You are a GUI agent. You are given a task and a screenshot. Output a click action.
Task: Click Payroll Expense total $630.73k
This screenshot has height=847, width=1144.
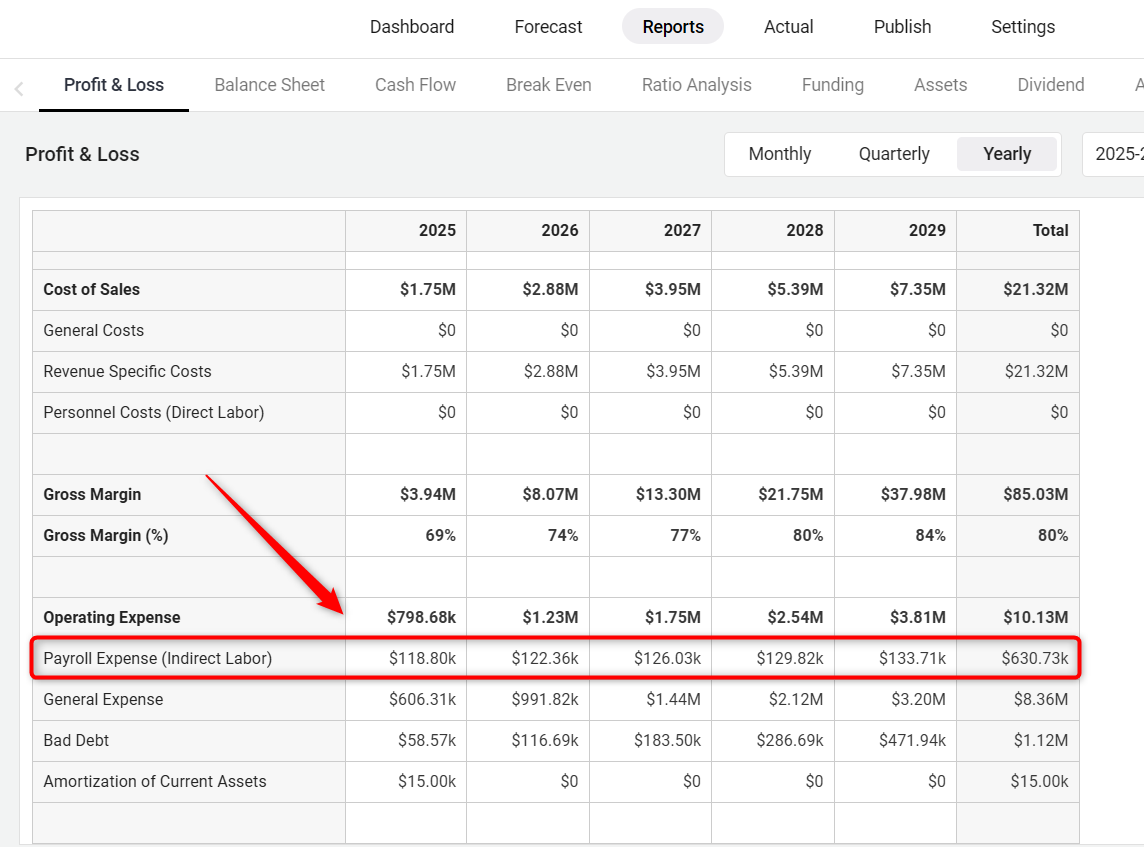click(x=1035, y=659)
